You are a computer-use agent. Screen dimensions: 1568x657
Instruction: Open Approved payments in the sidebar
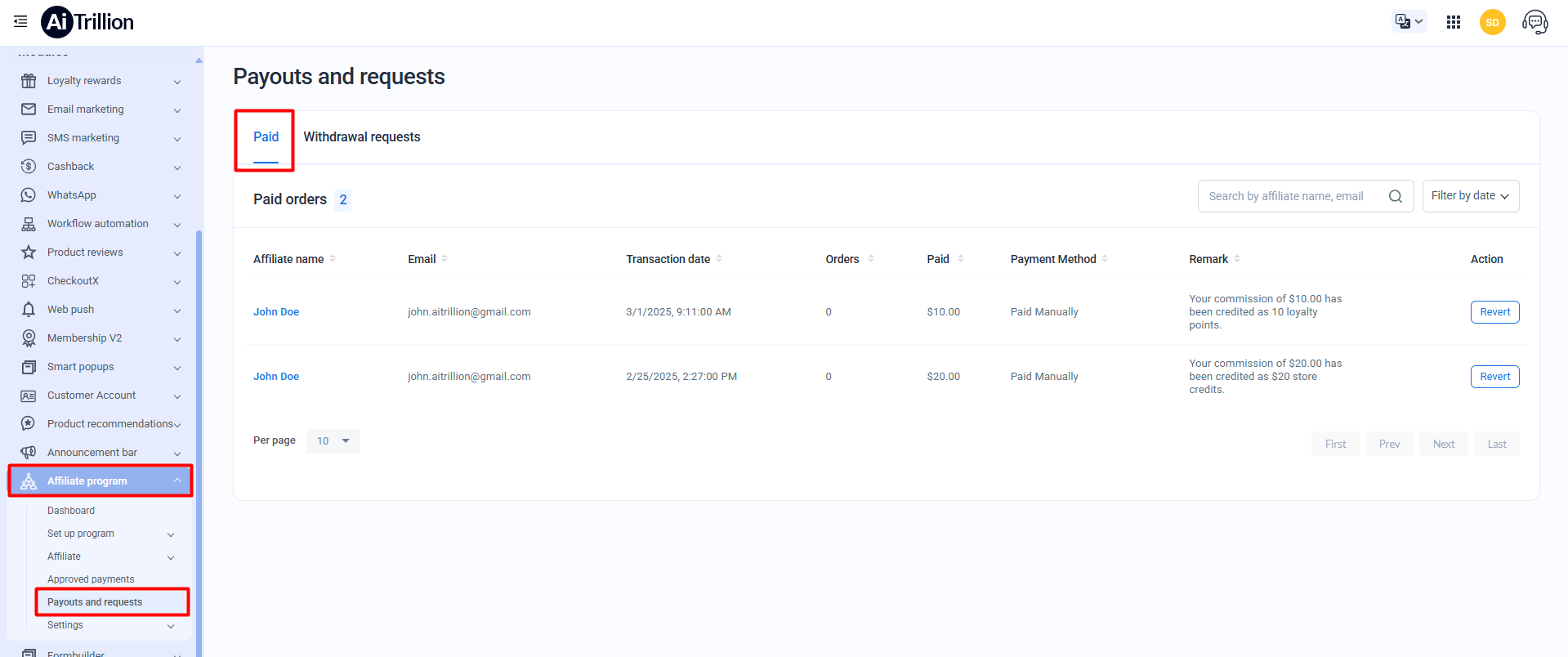pyautogui.click(x=91, y=579)
